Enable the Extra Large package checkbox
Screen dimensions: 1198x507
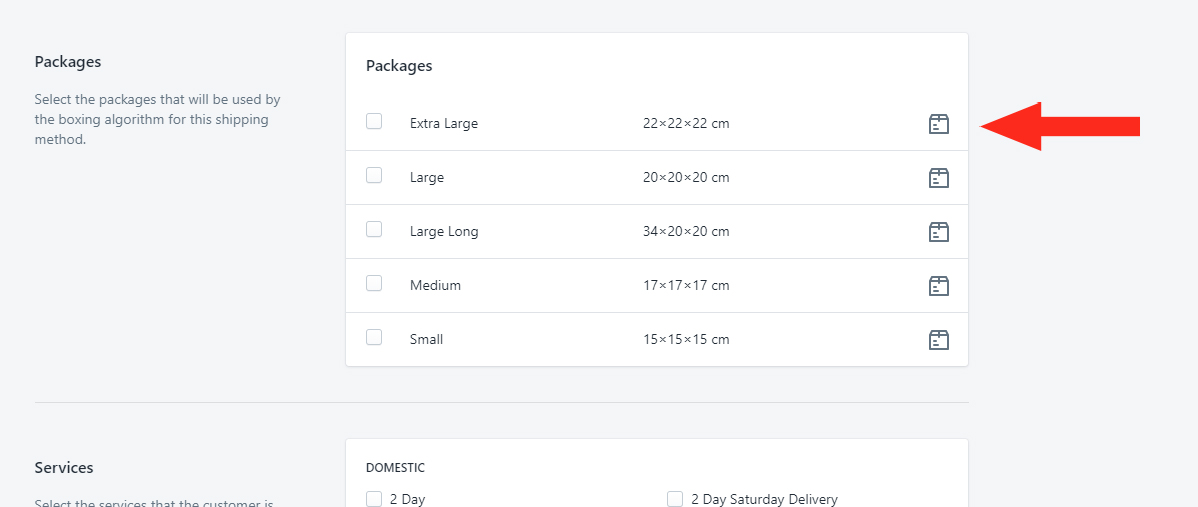tap(374, 121)
